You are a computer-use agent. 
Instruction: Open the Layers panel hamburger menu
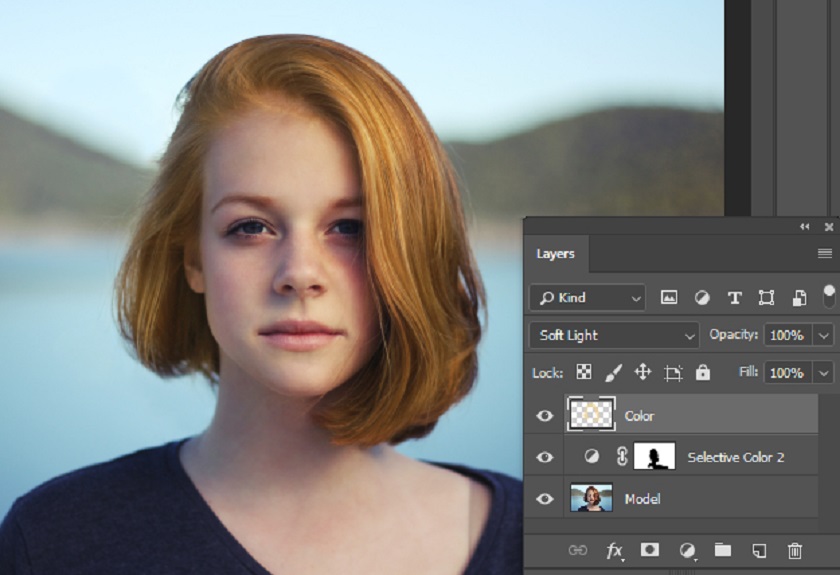point(825,254)
